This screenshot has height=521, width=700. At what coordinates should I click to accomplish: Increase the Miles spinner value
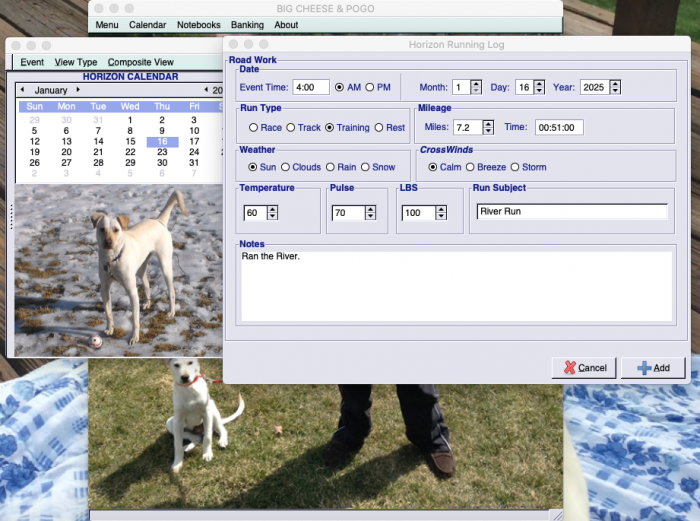pyautogui.click(x=488, y=123)
